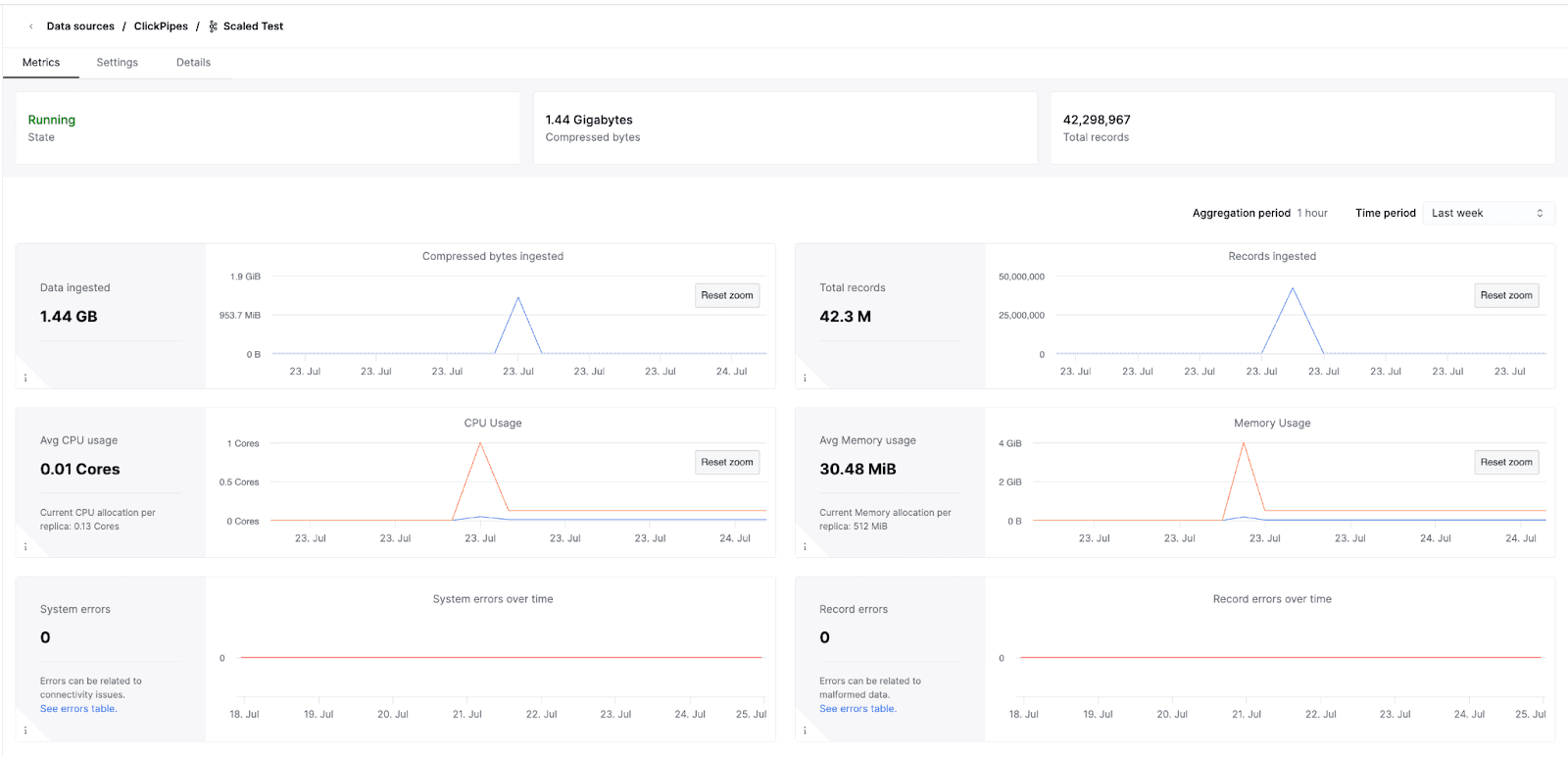
Task: Open info icon in Avg Memory usage card
Action: pyautogui.click(x=805, y=546)
